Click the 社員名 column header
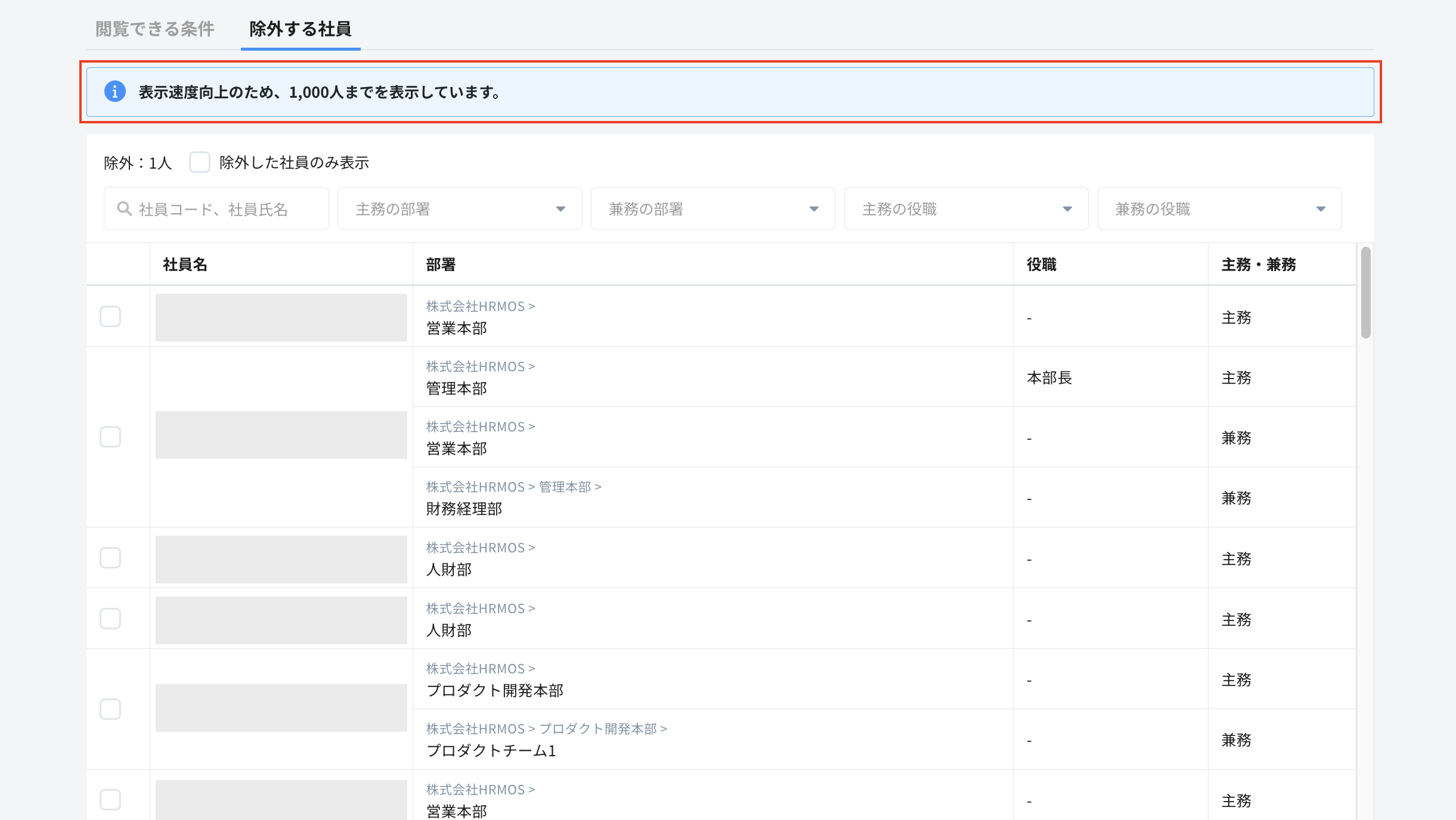1456x820 pixels. point(185,265)
